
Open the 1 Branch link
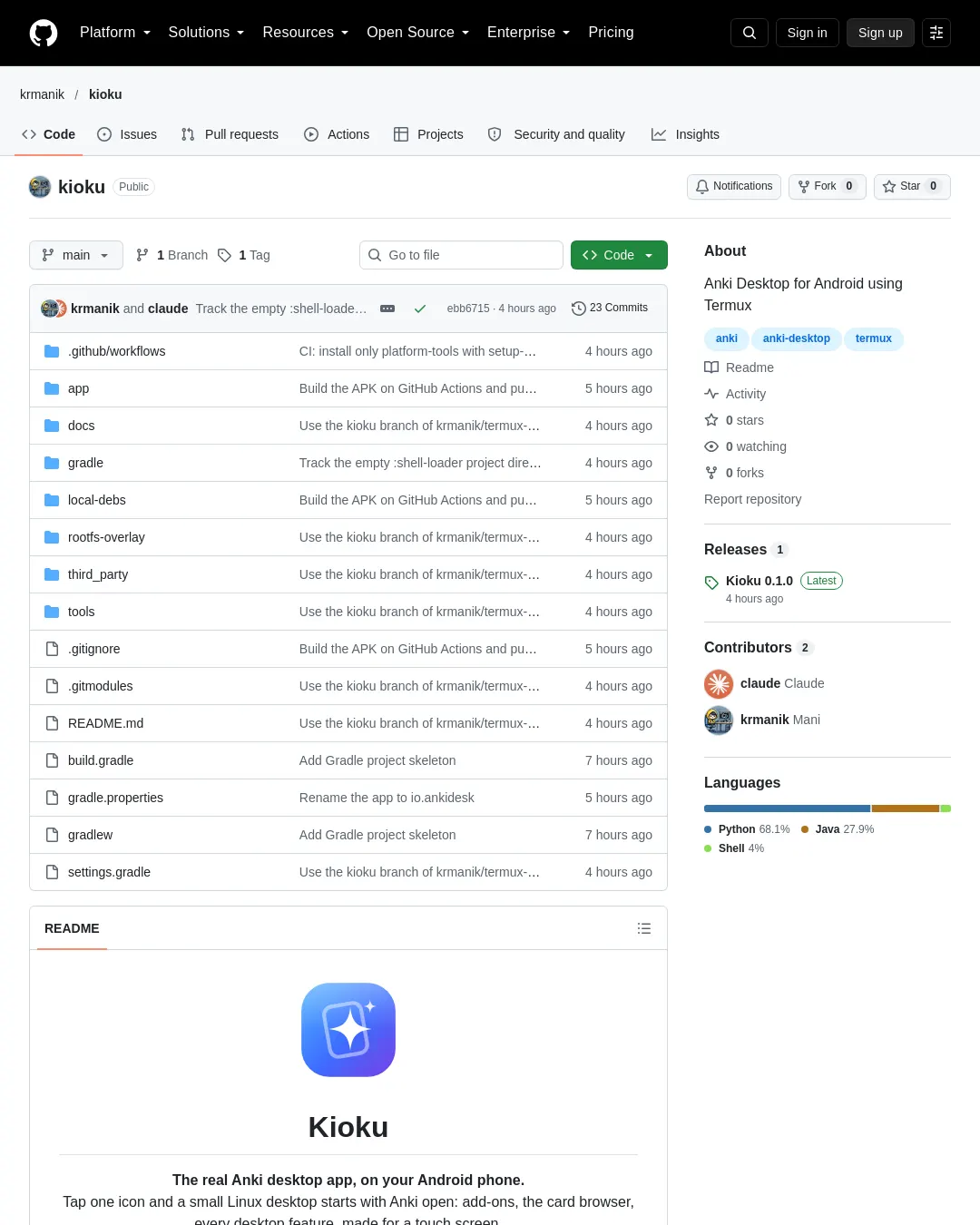click(x=171, y=255)
